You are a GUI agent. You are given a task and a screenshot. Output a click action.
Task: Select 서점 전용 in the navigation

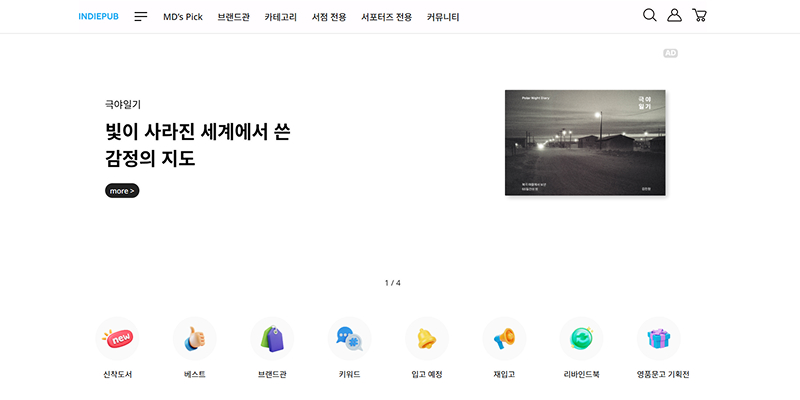tap(329, 16)
